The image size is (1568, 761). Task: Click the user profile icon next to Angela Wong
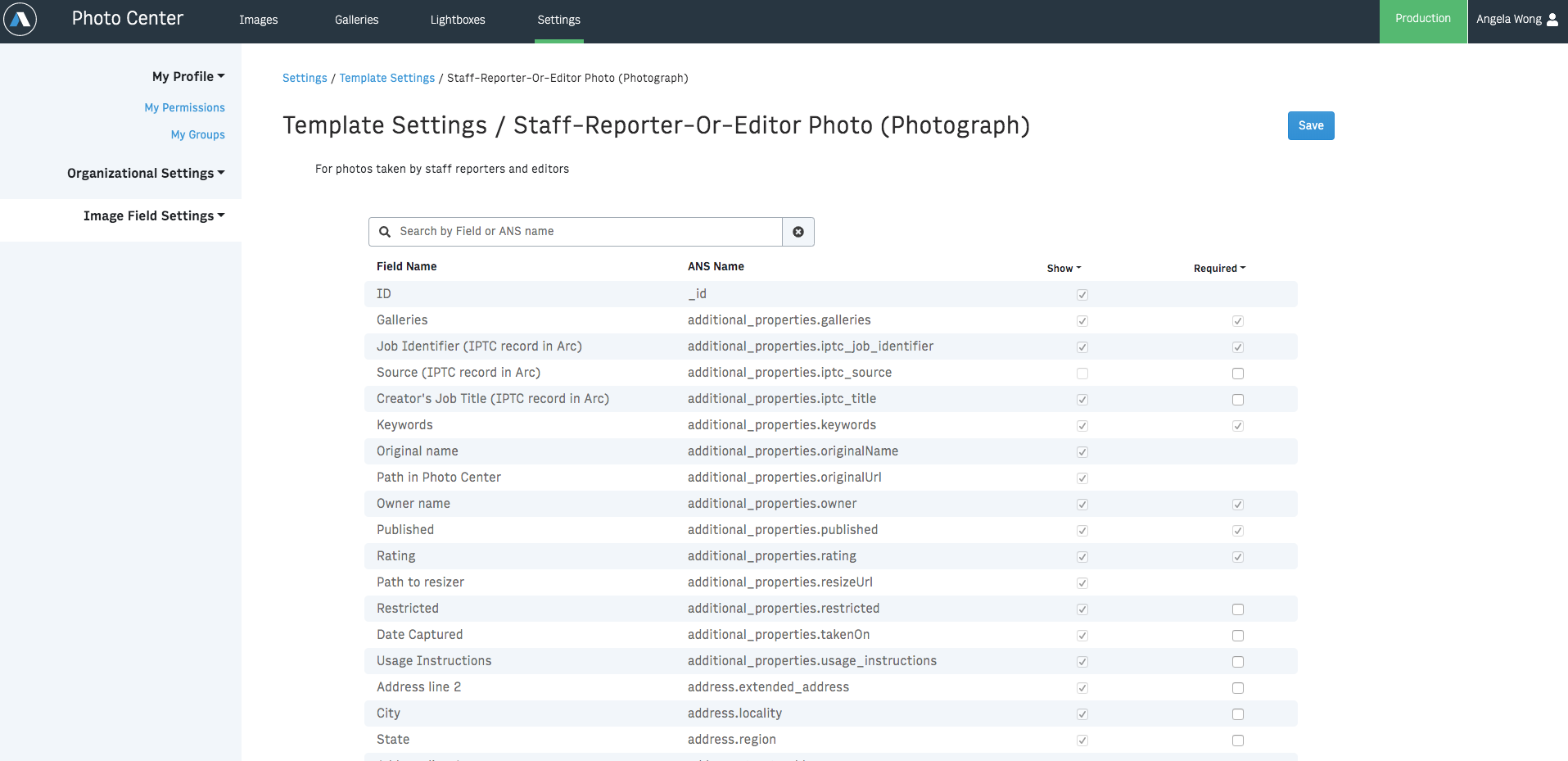click(1552, 20)
